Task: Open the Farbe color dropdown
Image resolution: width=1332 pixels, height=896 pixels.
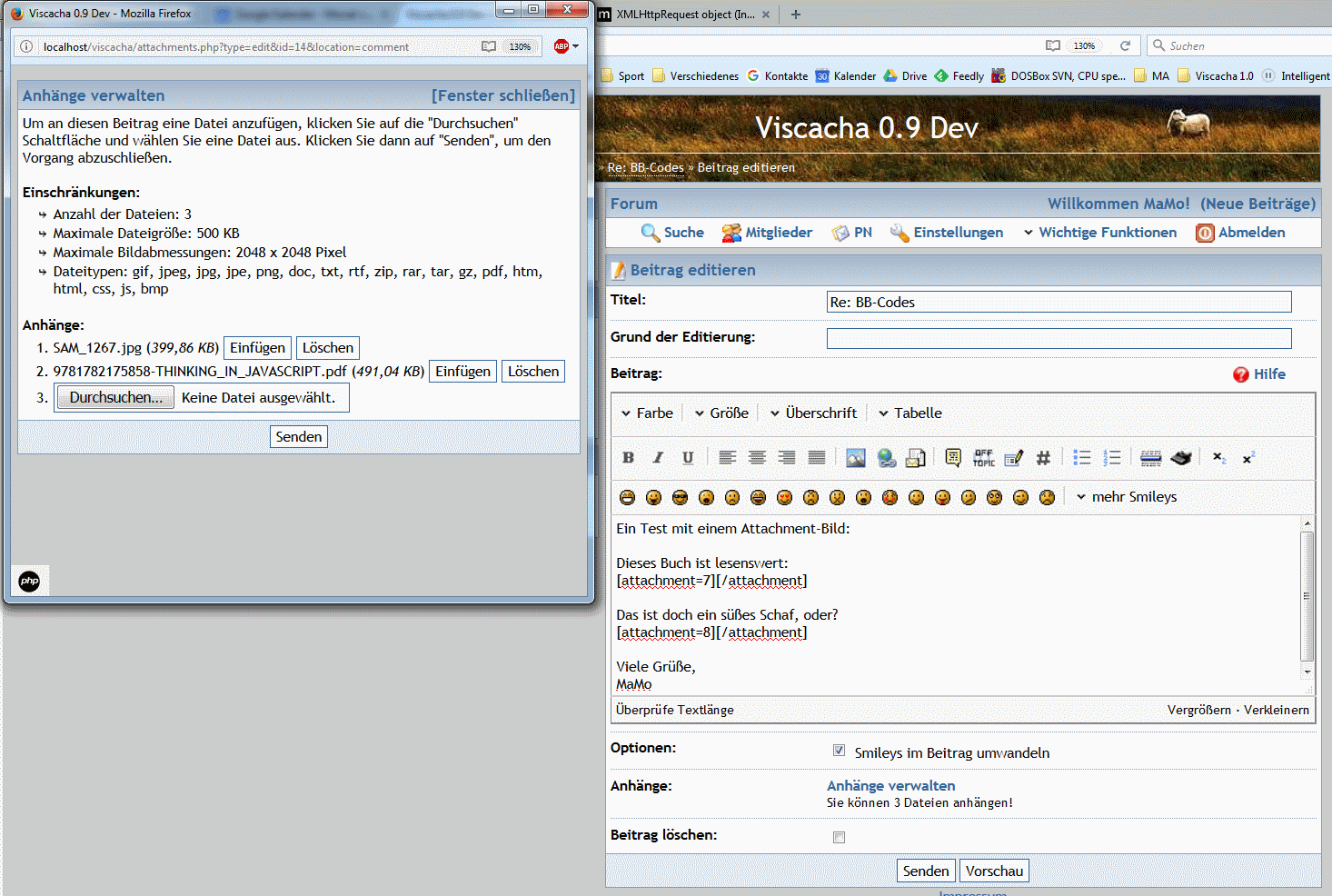Action: click(x=647, y=413)
